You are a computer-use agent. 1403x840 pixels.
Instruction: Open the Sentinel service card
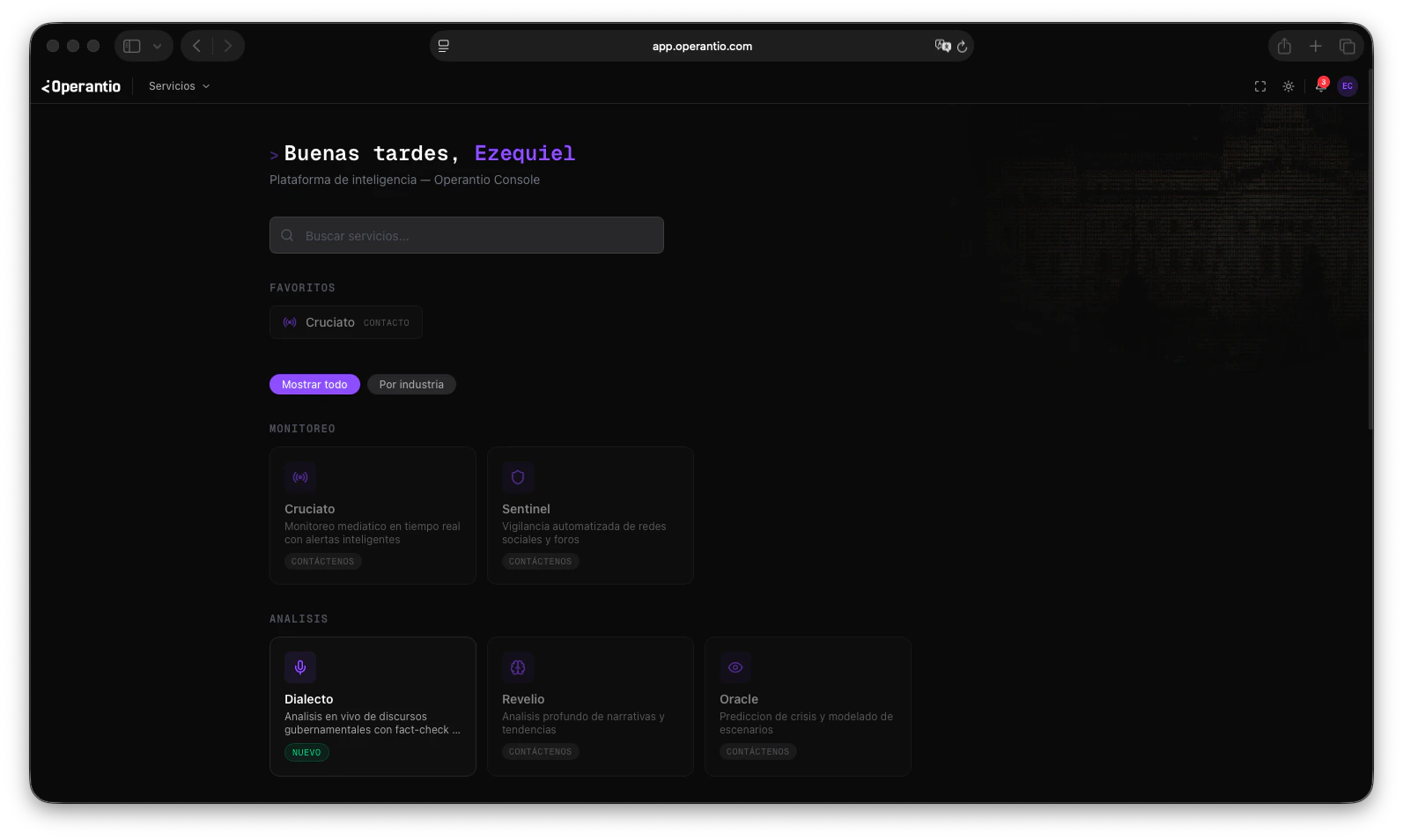point(590,515)
